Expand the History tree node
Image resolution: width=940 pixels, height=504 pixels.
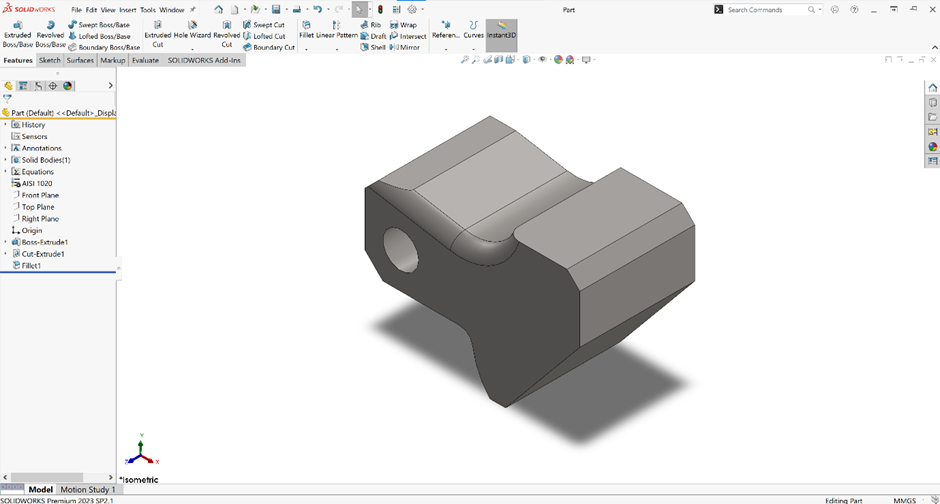(5, 125)
